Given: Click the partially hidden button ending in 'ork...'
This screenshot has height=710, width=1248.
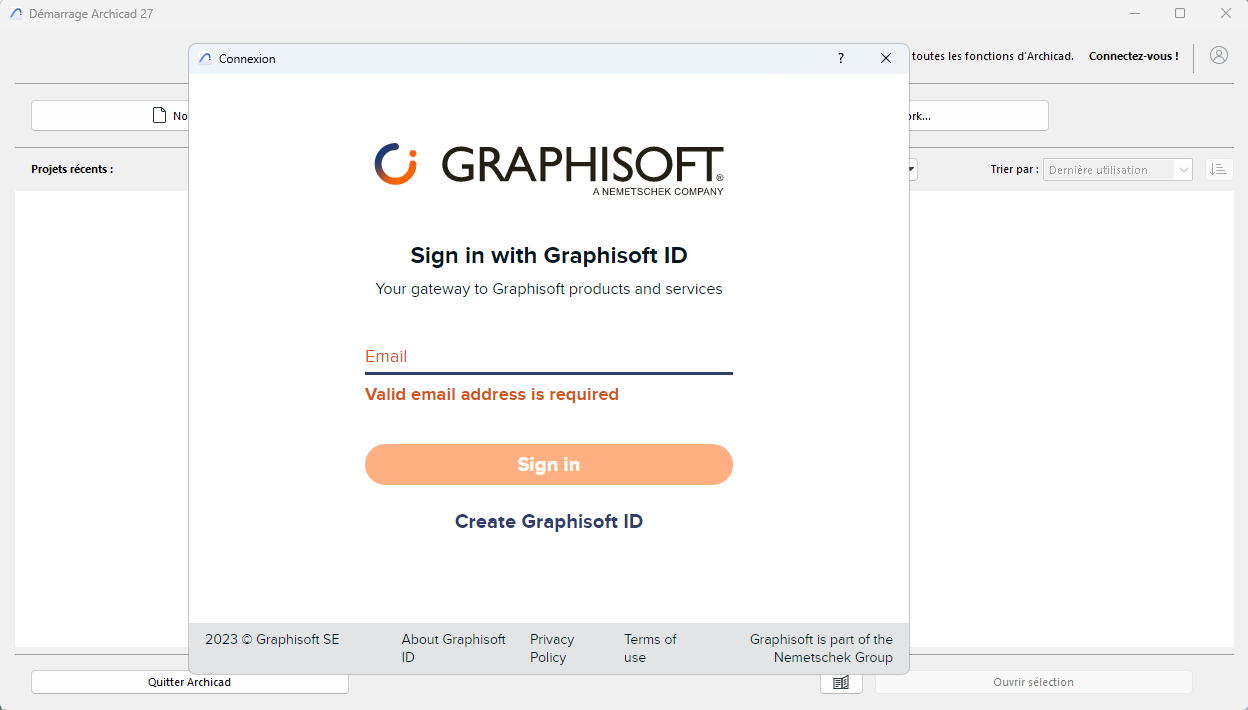Looking at the screenshot, I should (978, 116).
